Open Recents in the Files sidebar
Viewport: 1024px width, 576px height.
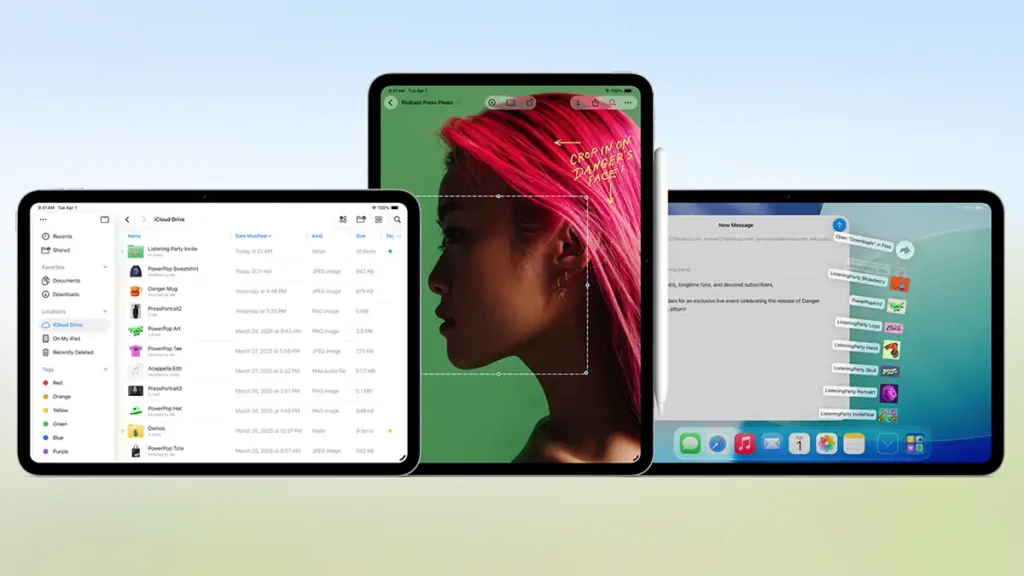pyautogui.click(x=62, y=236)
